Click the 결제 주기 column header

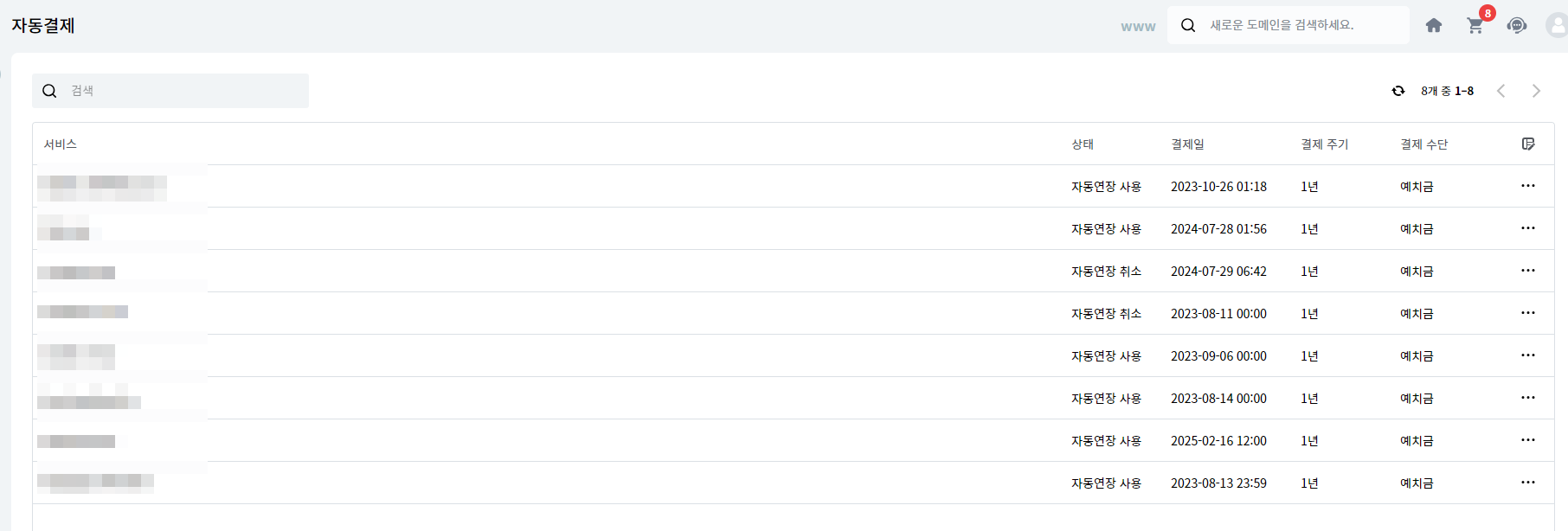tap(1324, 144)
